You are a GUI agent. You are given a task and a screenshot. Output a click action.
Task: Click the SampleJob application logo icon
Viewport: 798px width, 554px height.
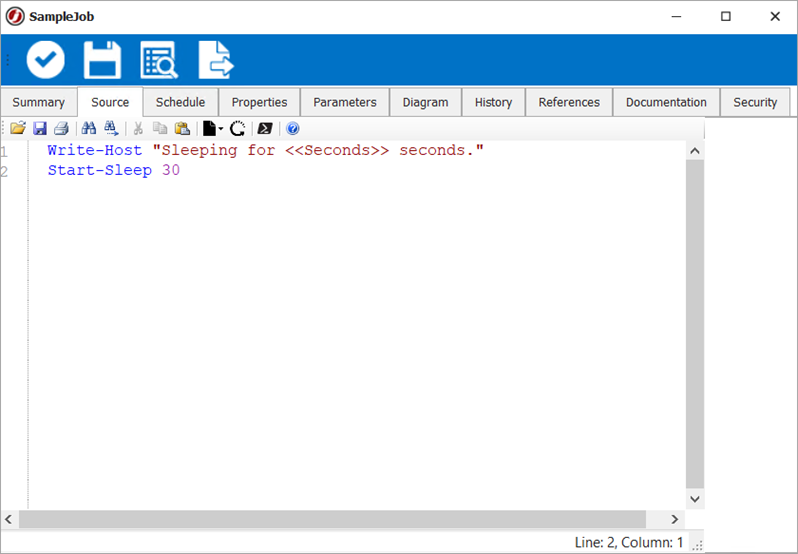(15, 16)
